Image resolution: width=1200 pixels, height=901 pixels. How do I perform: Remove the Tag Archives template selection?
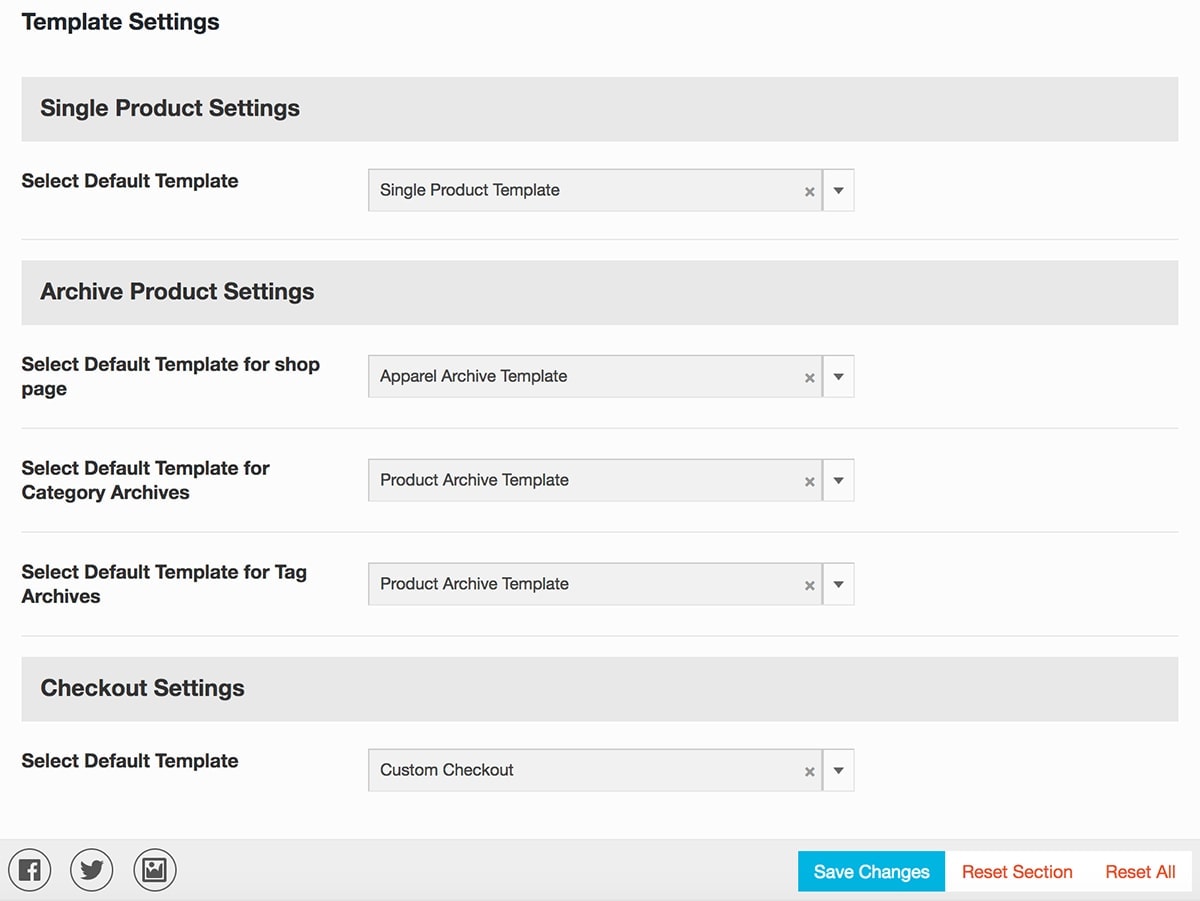[x=810, y=585]
